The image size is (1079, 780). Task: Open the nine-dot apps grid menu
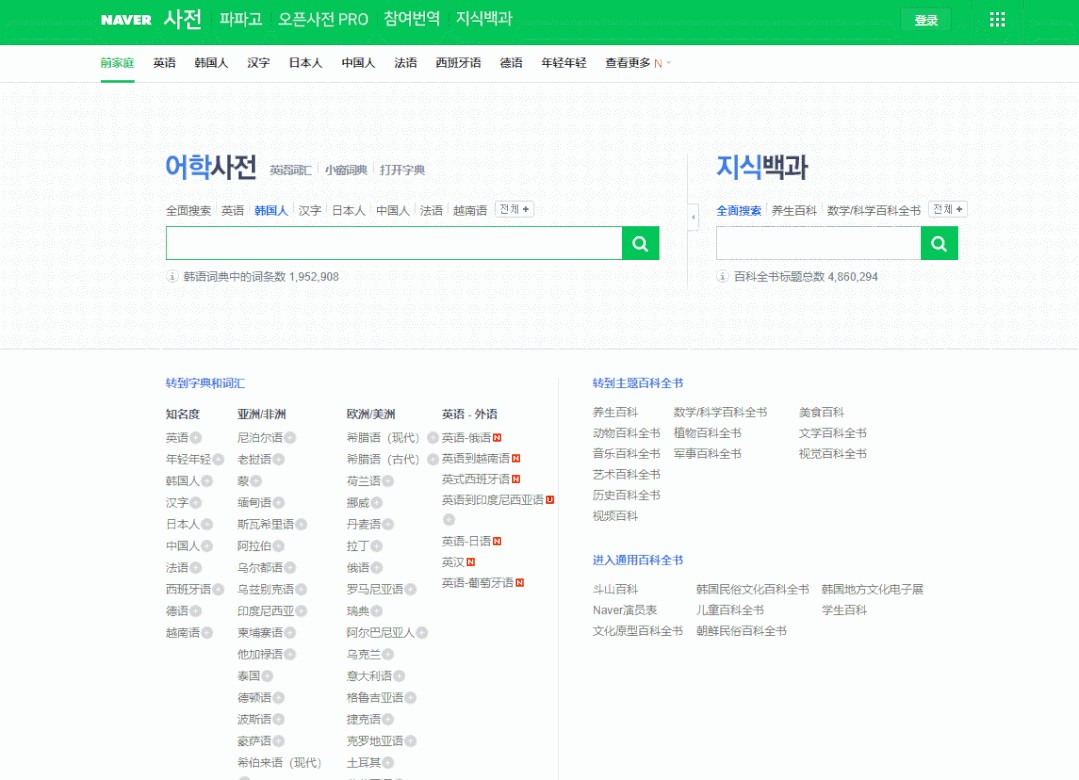[x=997, y=20]
